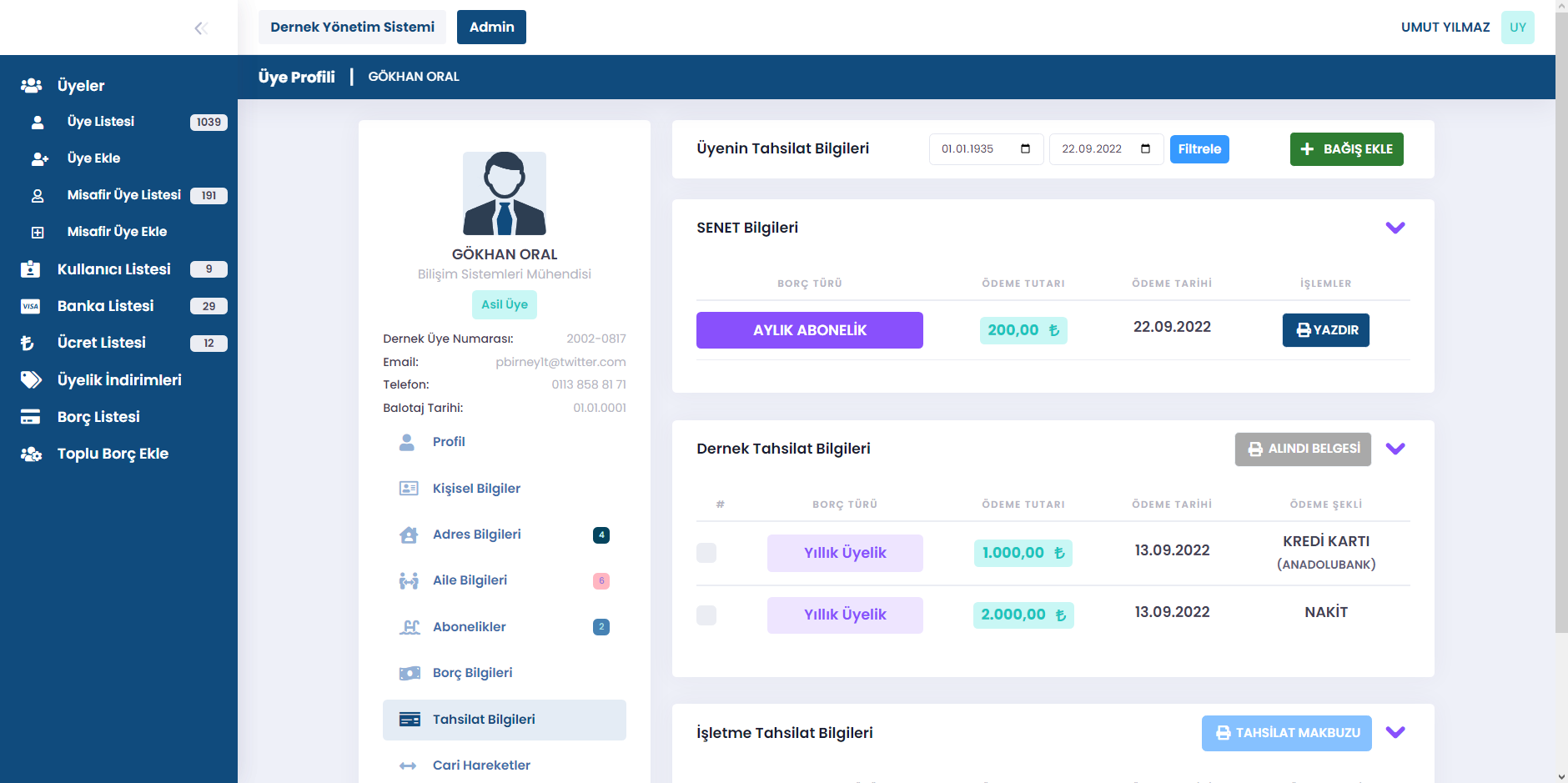Open the Üye Listesi menu item

click(x=101, y=122)
